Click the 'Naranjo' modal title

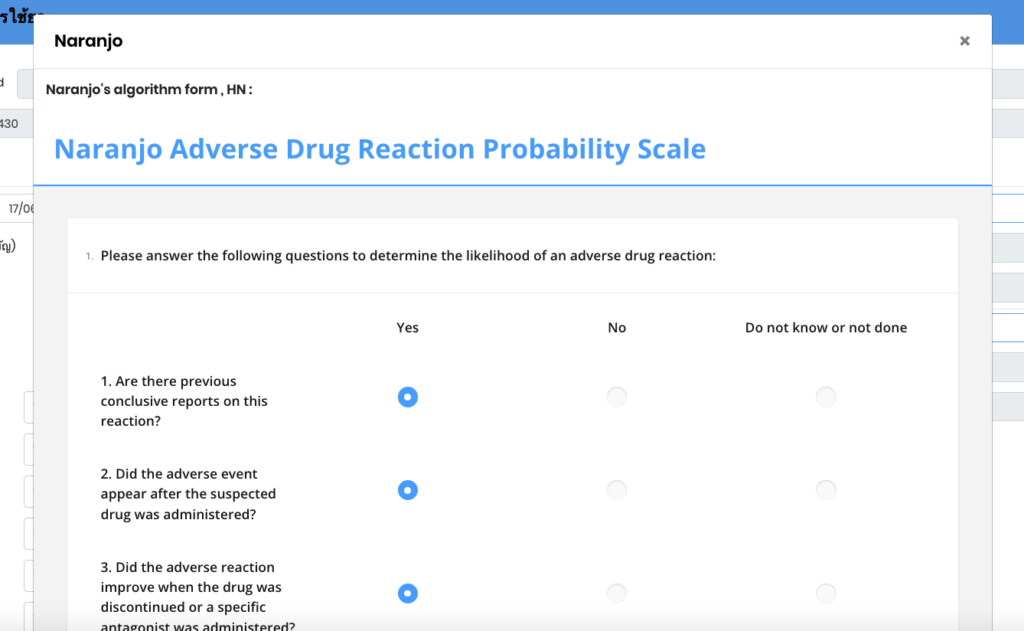pyautogui.click(x=88, y=41)
